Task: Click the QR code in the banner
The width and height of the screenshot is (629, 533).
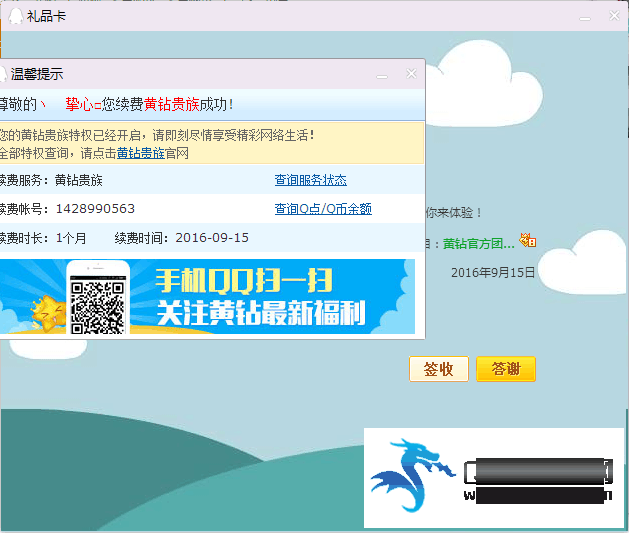Action: coord(97,307)
